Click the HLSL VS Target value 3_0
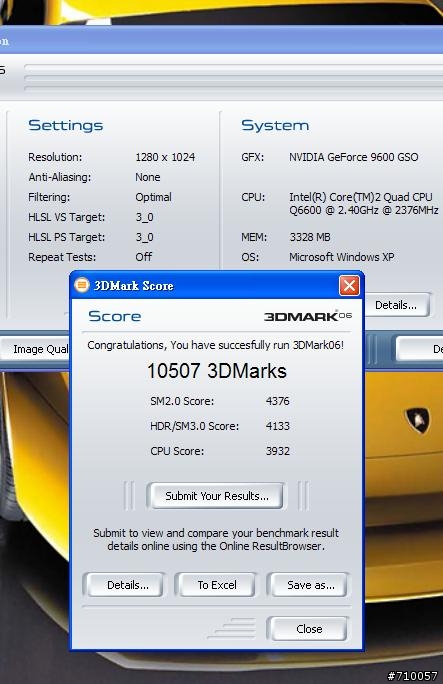Screen dimensions: 443x684 tap(144, 217)
